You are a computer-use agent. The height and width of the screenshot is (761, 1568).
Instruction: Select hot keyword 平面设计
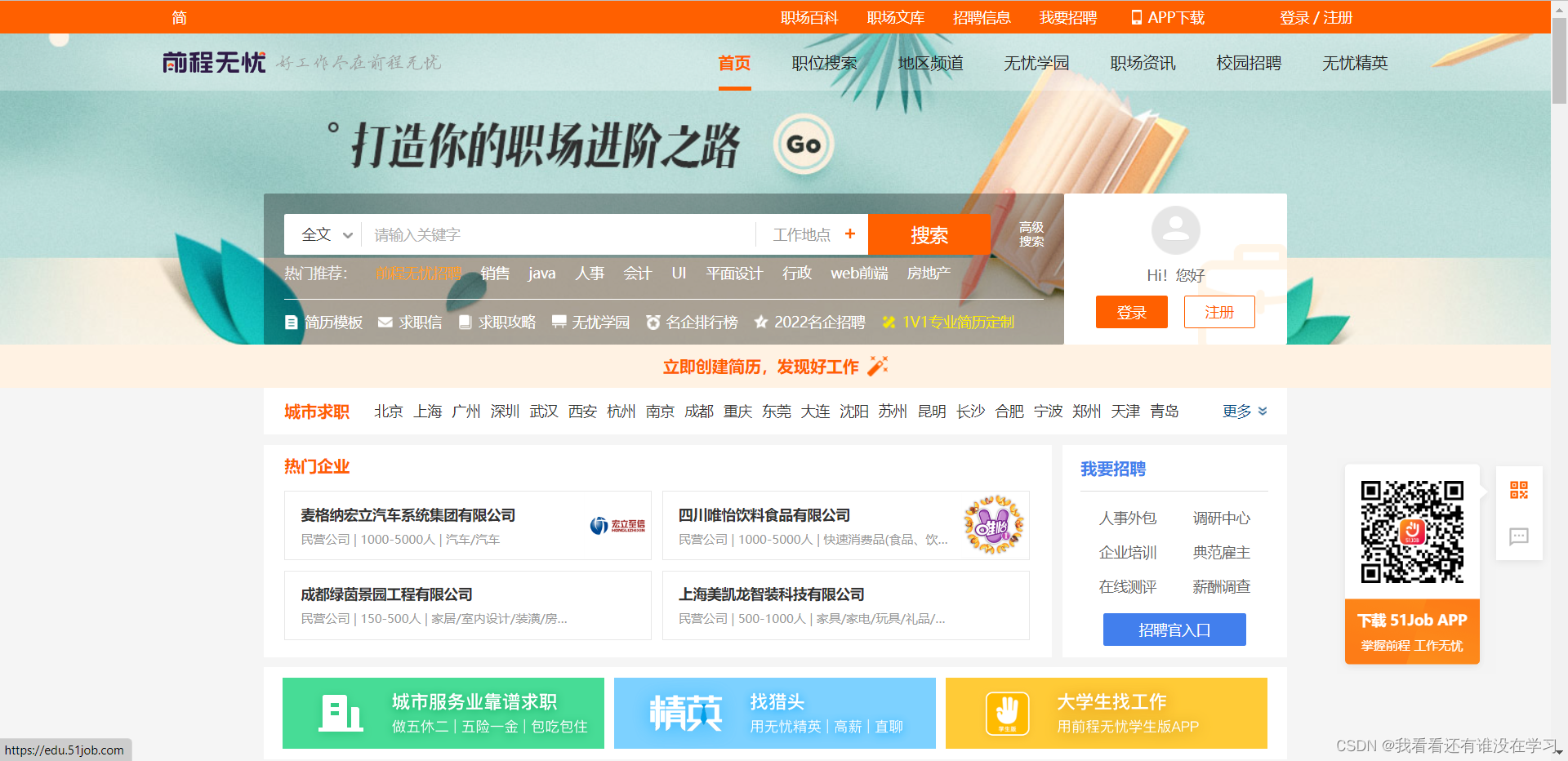pos(734,273)
